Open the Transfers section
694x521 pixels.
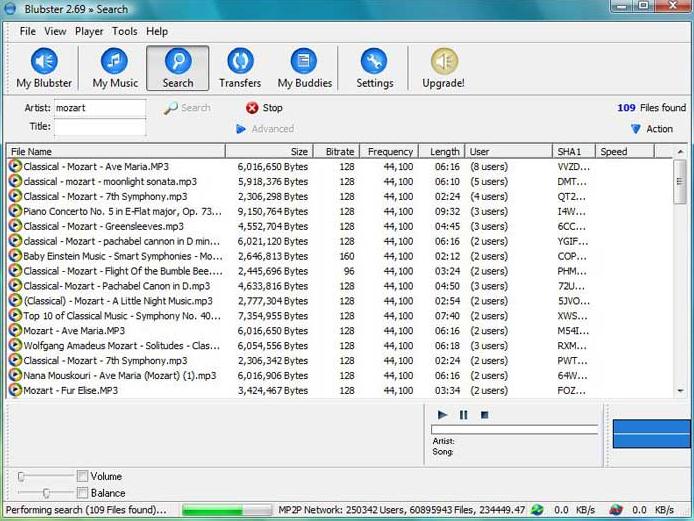click(x=240, y=68)
